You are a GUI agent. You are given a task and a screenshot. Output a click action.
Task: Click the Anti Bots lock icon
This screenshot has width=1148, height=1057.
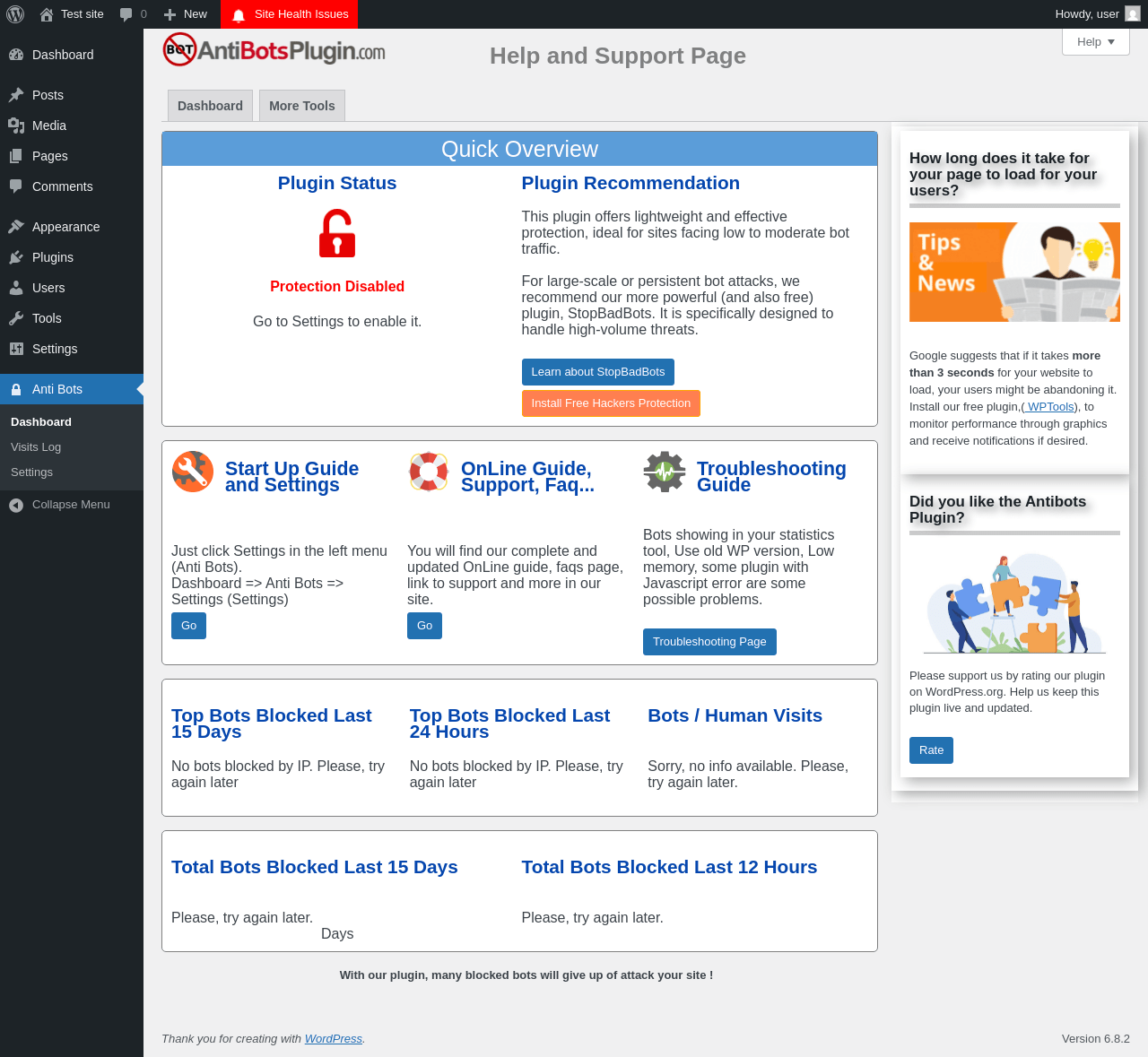pos(16,389)
